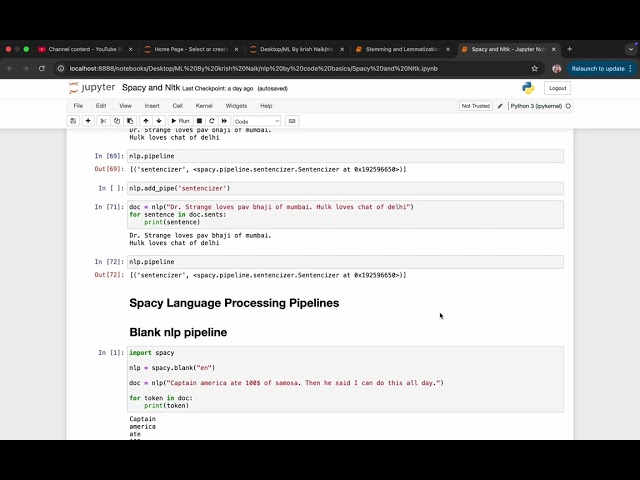Open the browser profile avatar
Screen dimensions: 640x480
point(557,69)
